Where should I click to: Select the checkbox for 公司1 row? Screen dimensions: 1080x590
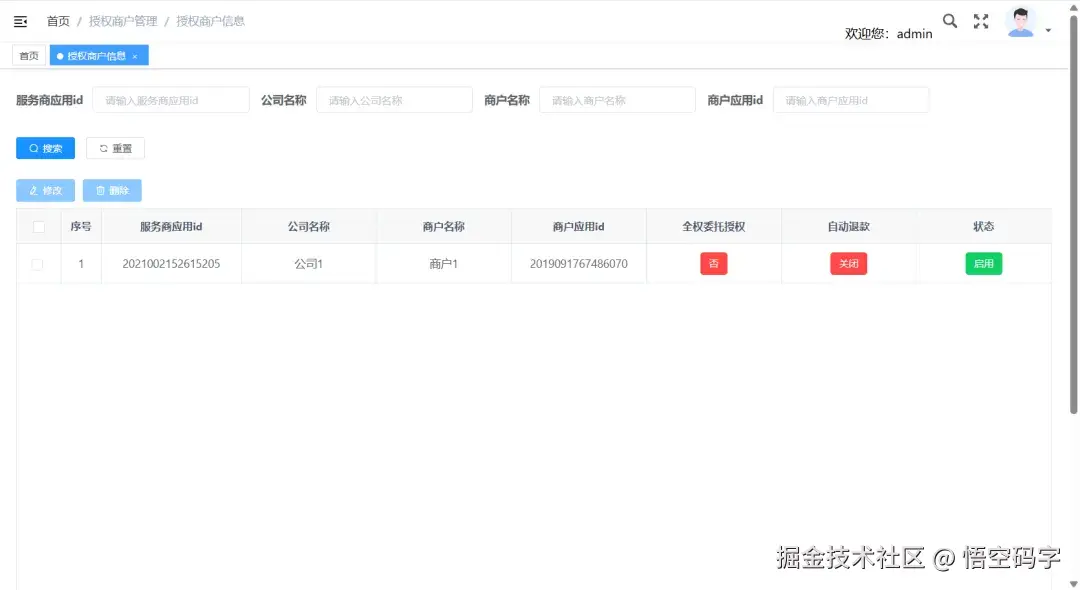[x=38, y=263]
